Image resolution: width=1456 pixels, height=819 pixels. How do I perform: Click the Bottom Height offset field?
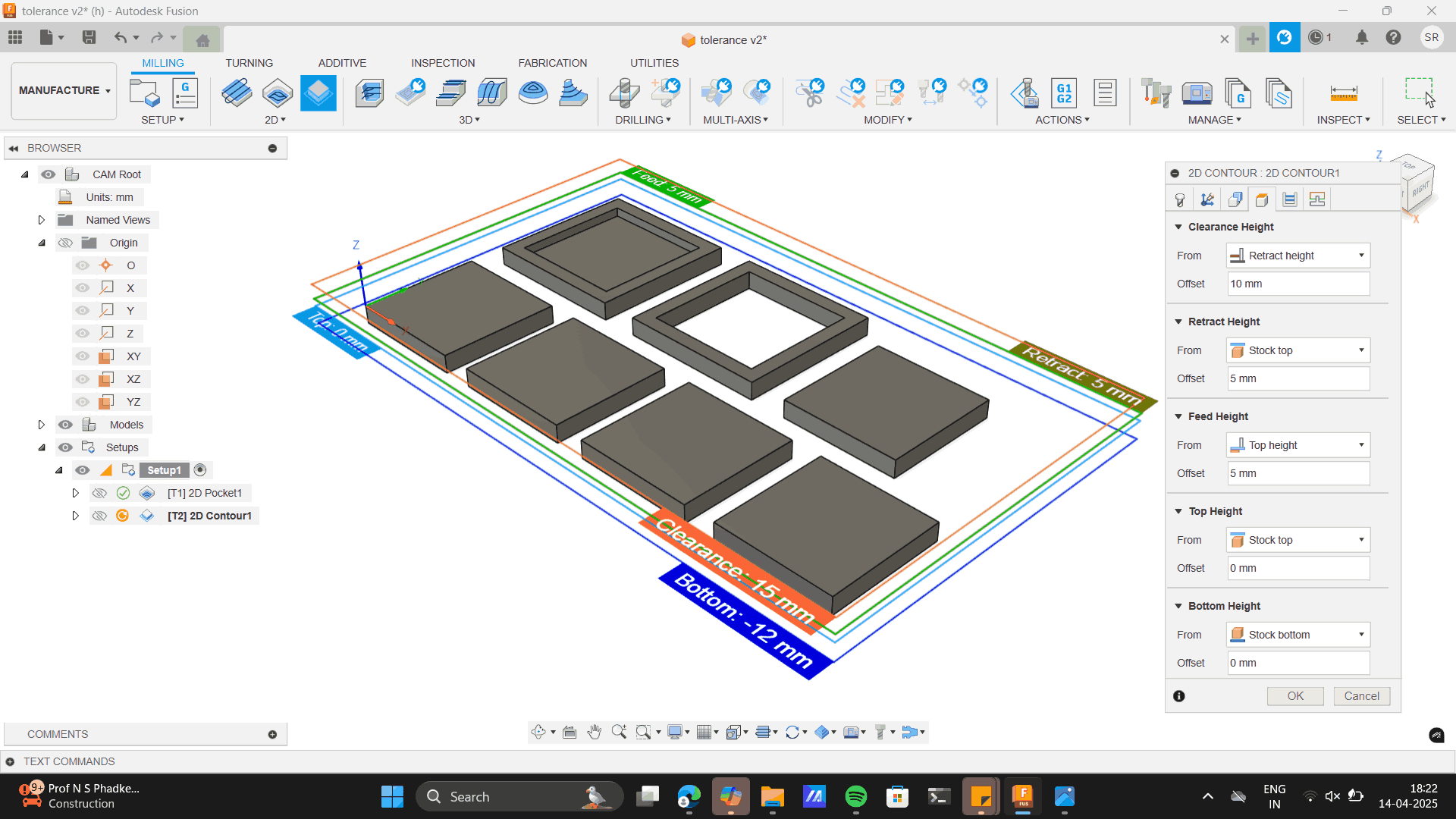1298,663
